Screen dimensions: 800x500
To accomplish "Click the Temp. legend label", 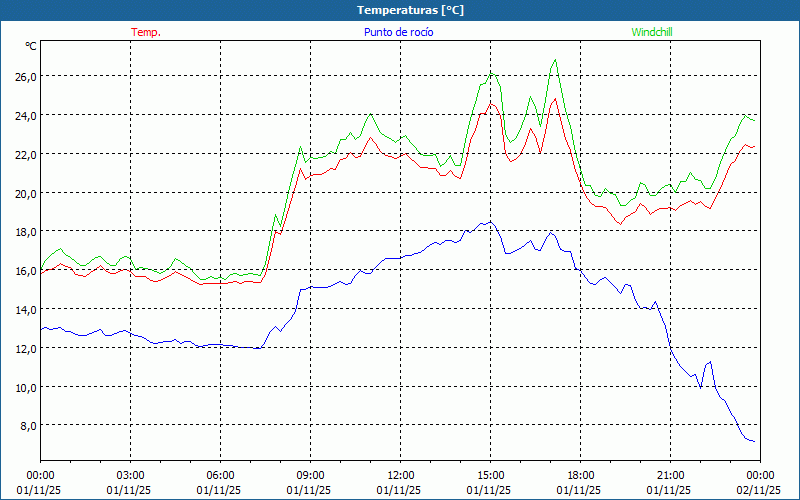I will click(x=146, y=32).
